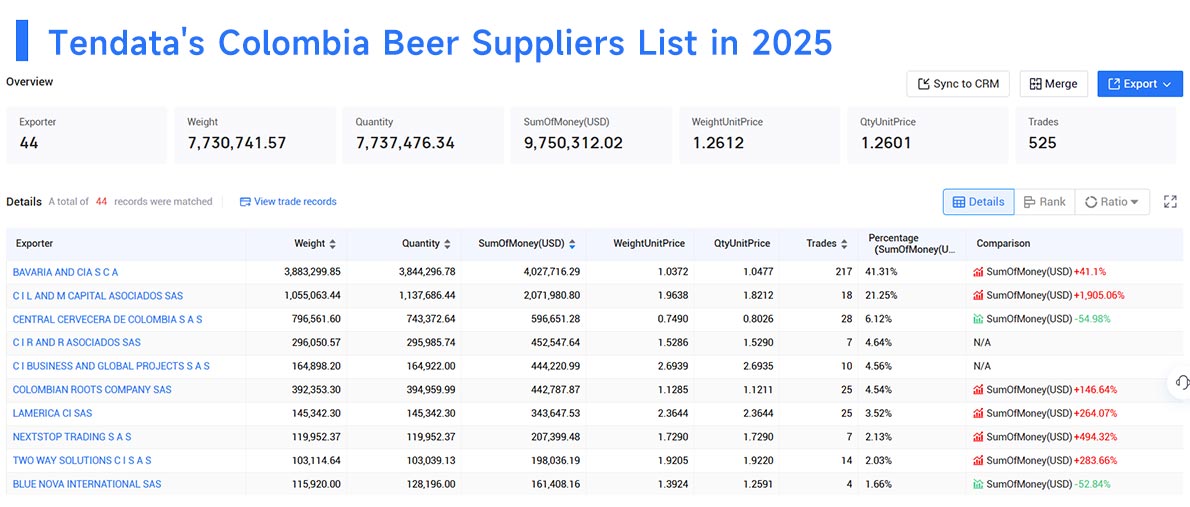Click comparison chart icon for +1,905.06%
1190x507 pixels.
click(978, 295)
